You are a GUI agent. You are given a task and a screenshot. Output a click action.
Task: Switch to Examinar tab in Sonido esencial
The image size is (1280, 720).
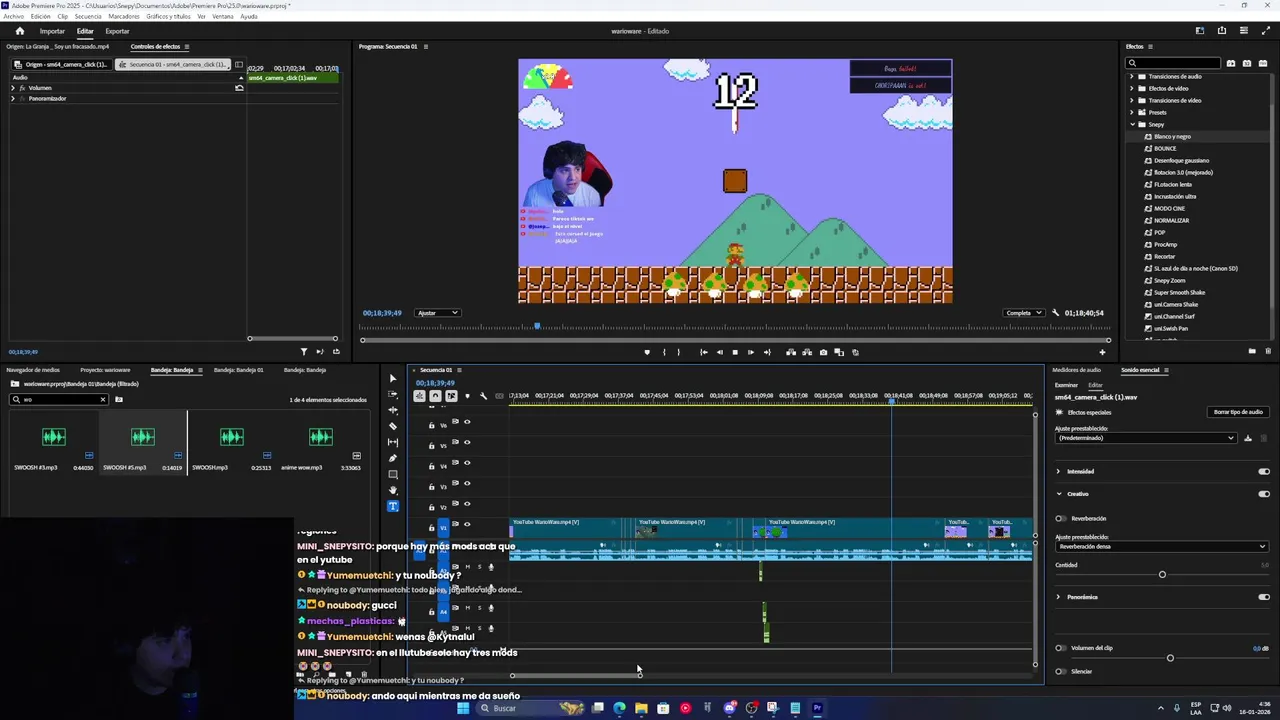[1066, 385]
